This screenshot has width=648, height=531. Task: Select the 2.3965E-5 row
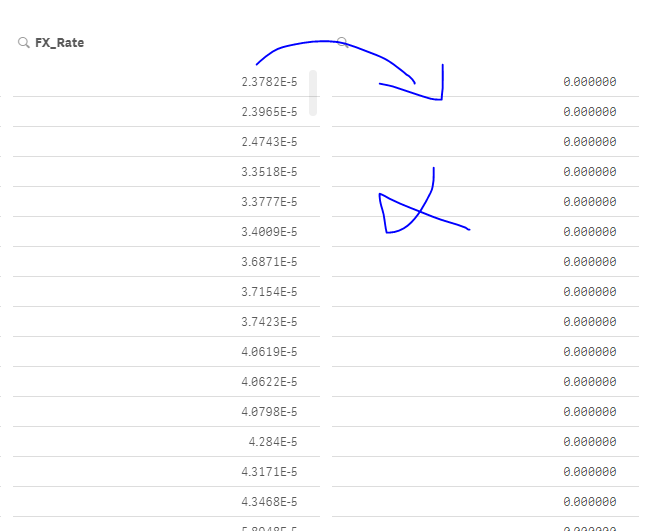pos(269,112)
